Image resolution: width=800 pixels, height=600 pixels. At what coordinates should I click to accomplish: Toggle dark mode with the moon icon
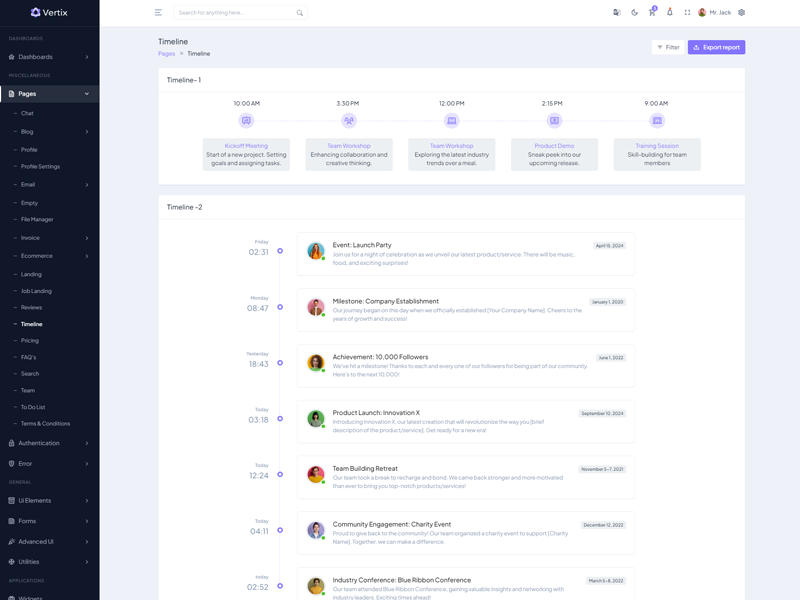(x=634, y=13)
